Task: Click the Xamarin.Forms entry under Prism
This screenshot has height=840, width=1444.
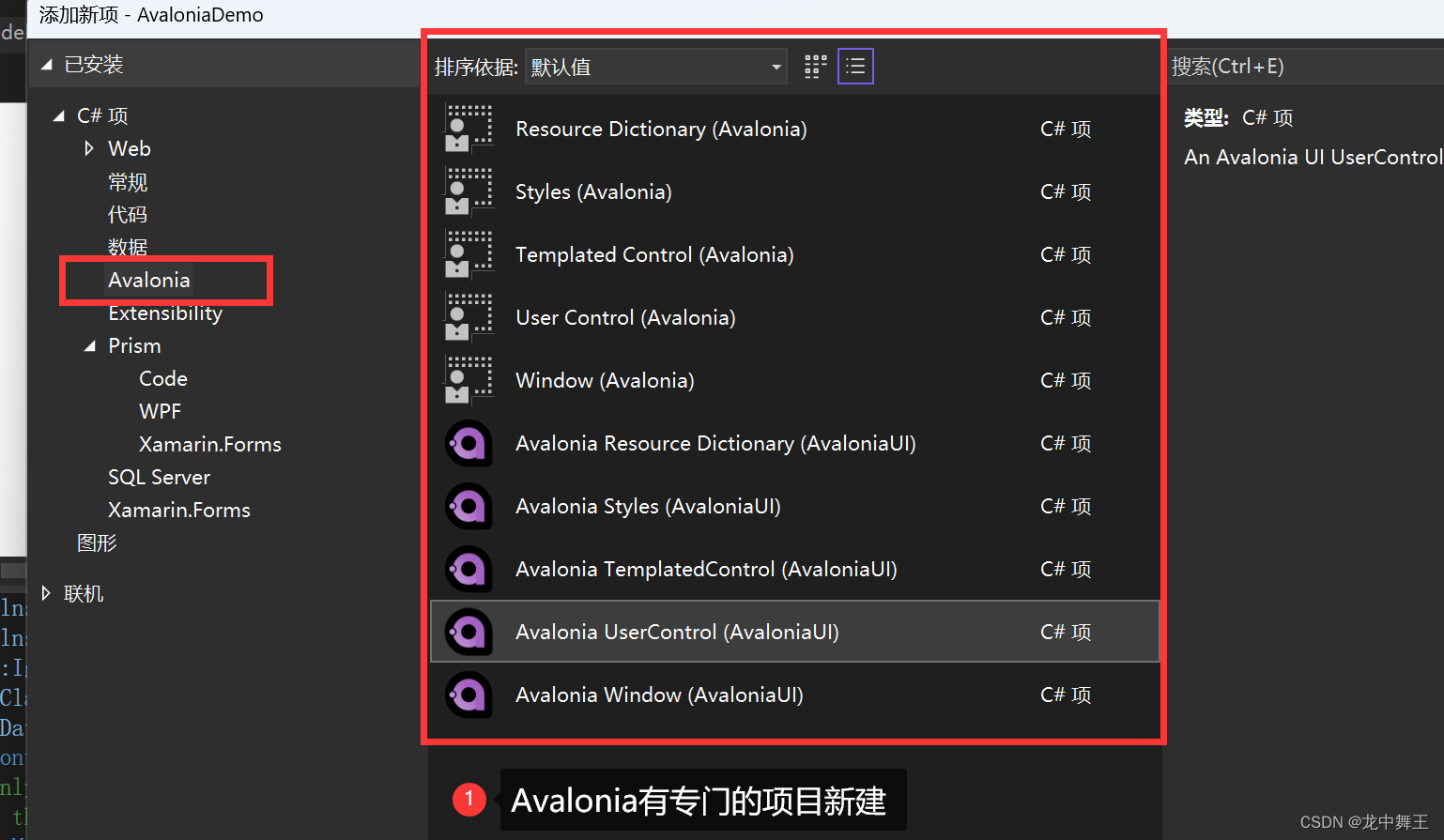Action: pos(209,444)
